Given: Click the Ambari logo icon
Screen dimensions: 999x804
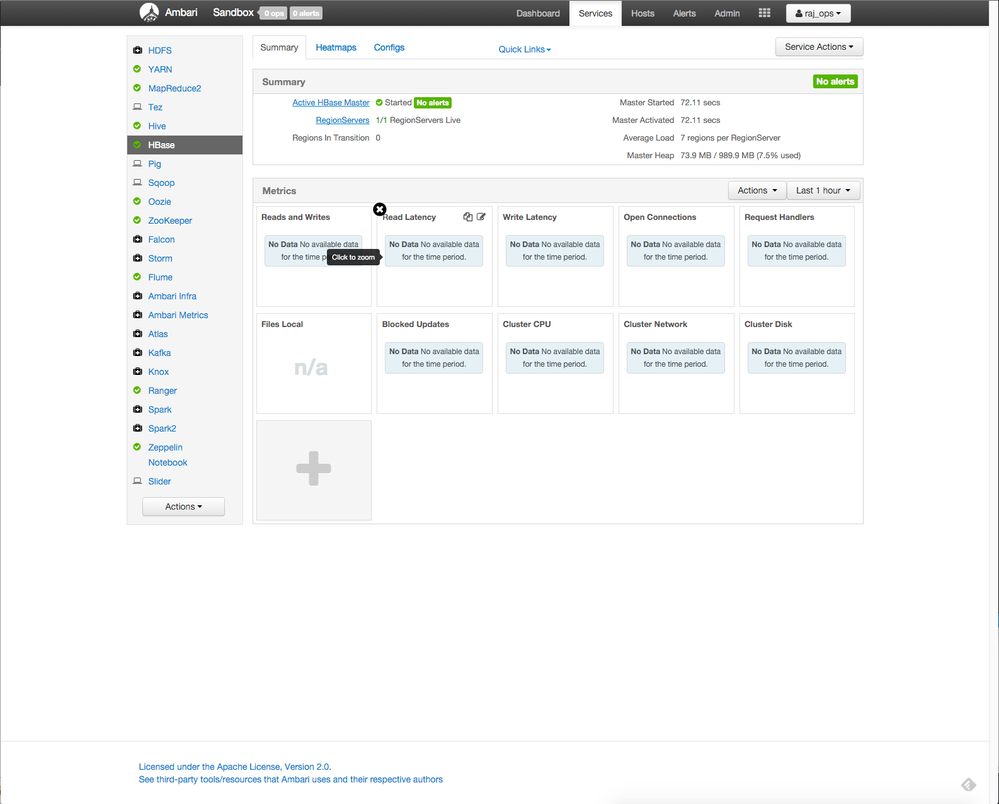Looking at the screenshot, I should pyautogui.click(x=149, y=12).
